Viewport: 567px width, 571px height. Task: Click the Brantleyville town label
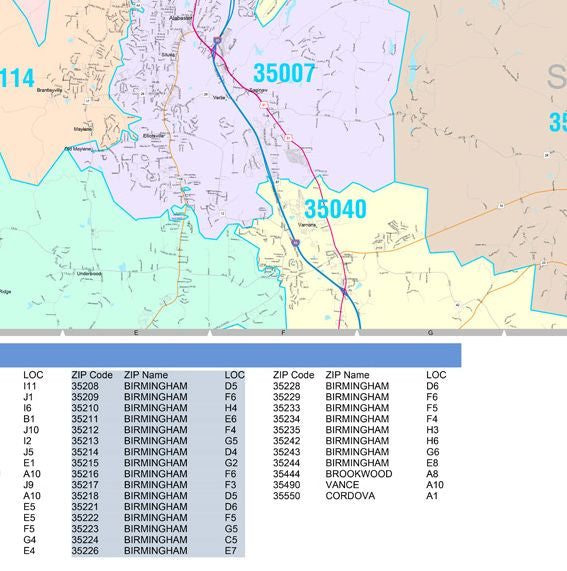click(x=50, y=90)
